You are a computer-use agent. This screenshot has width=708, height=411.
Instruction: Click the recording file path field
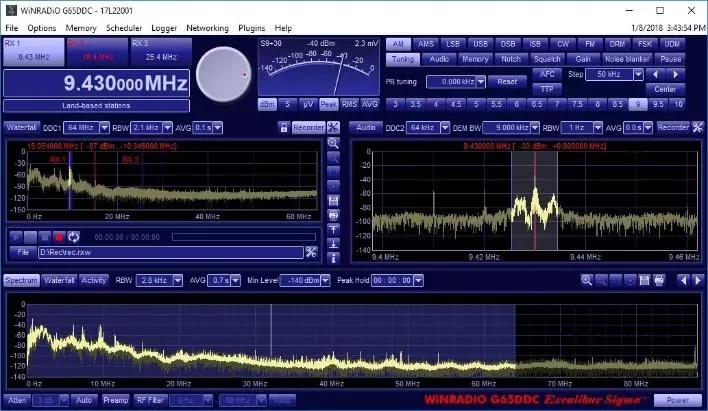(x=169, y=252)
